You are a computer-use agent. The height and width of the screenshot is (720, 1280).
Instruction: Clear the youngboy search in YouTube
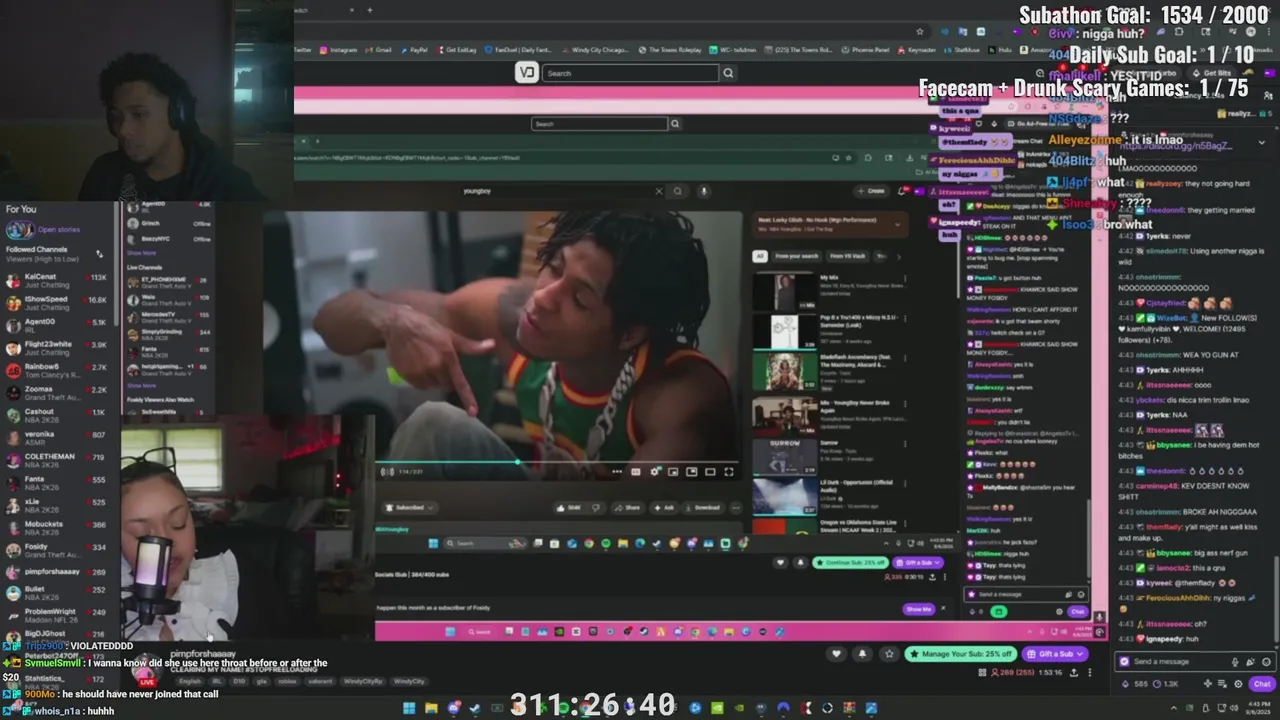pyautogui.click(x=658, y=191)
